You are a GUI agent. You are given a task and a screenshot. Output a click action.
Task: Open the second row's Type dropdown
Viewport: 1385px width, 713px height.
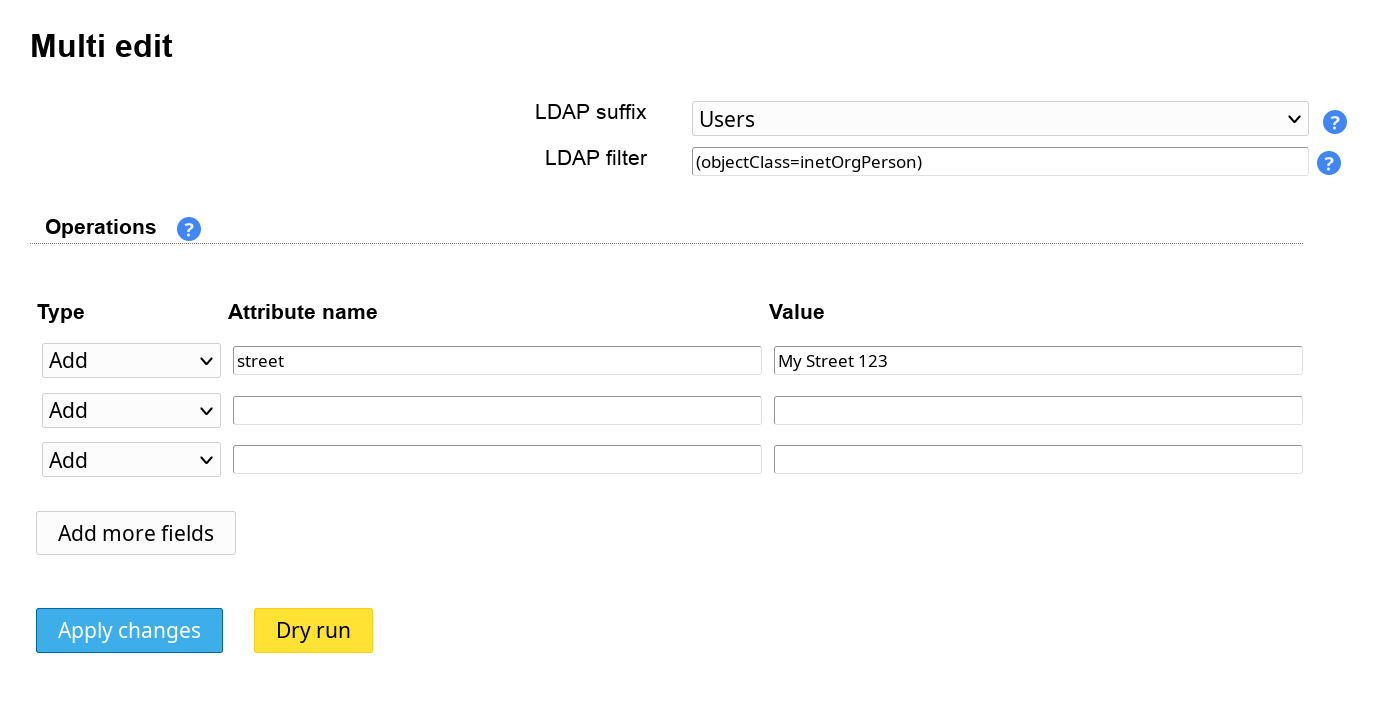pos(131,411)
